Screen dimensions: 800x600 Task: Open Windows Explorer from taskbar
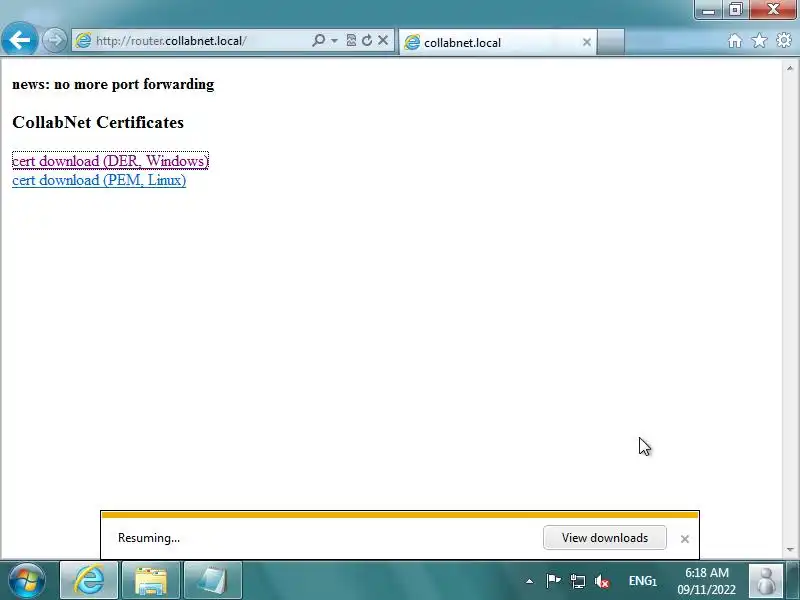(151, 581)
